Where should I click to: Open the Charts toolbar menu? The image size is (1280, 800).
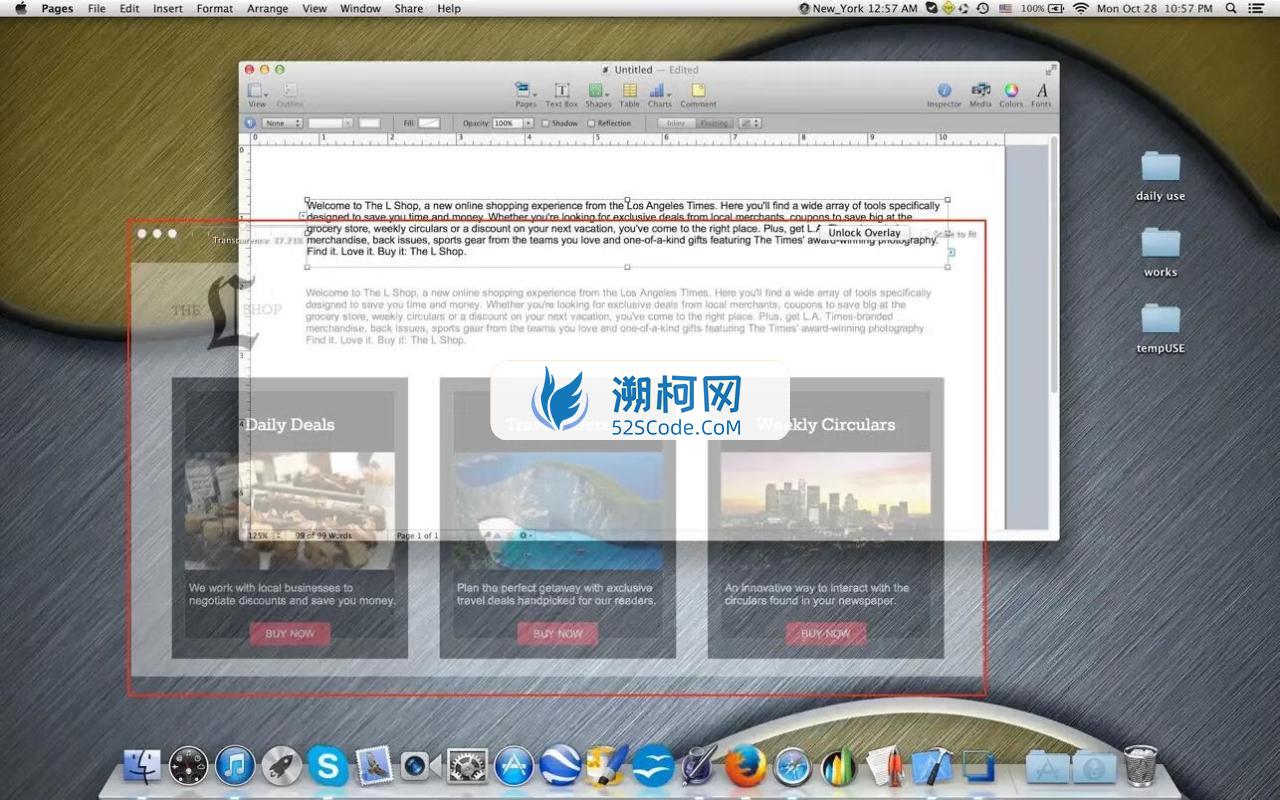(x=659, y=94)
